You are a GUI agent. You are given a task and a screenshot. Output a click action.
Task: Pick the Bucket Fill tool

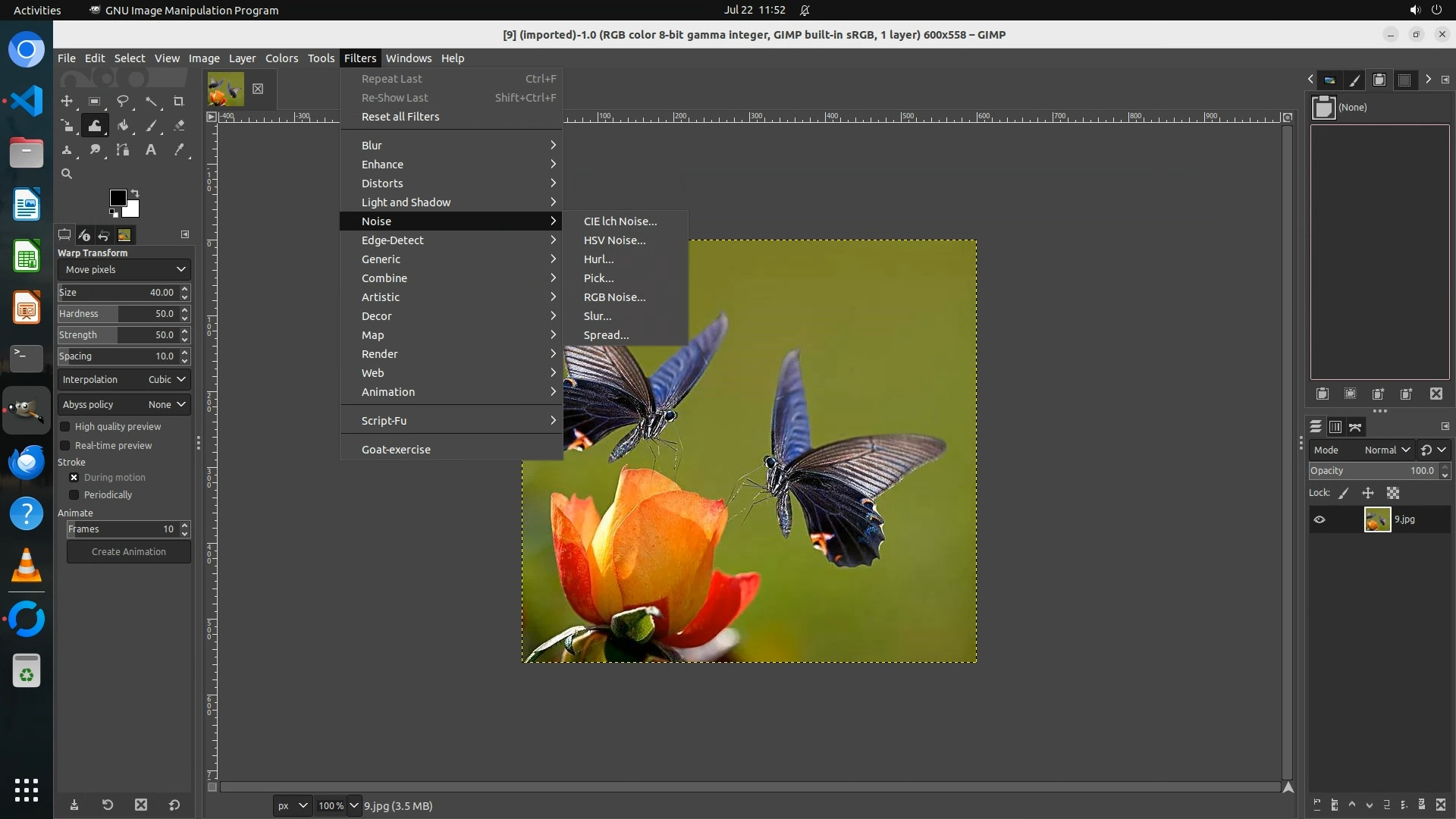click(x=123, y=126)
